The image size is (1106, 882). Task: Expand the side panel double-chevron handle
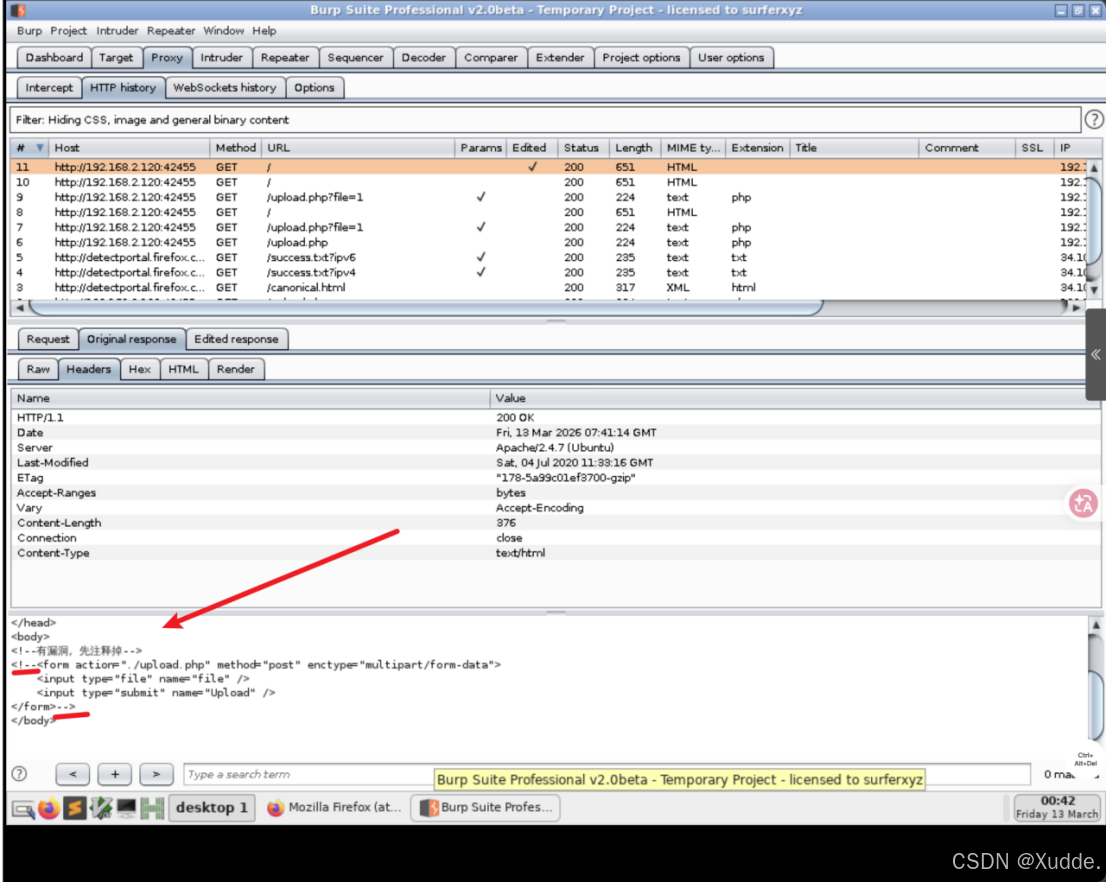click(x=1095, y=354)
